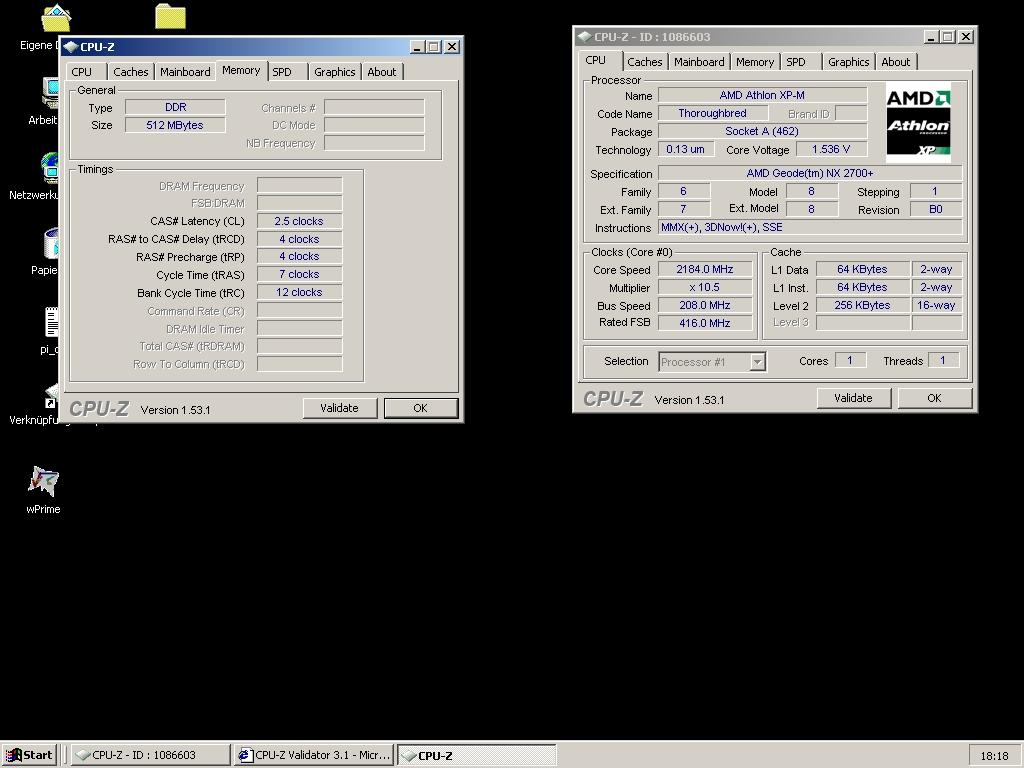This screenshot has width=1024, height=768.
Task: Open Memory tab in ID 1086603 window
Action: click(755, 62)
